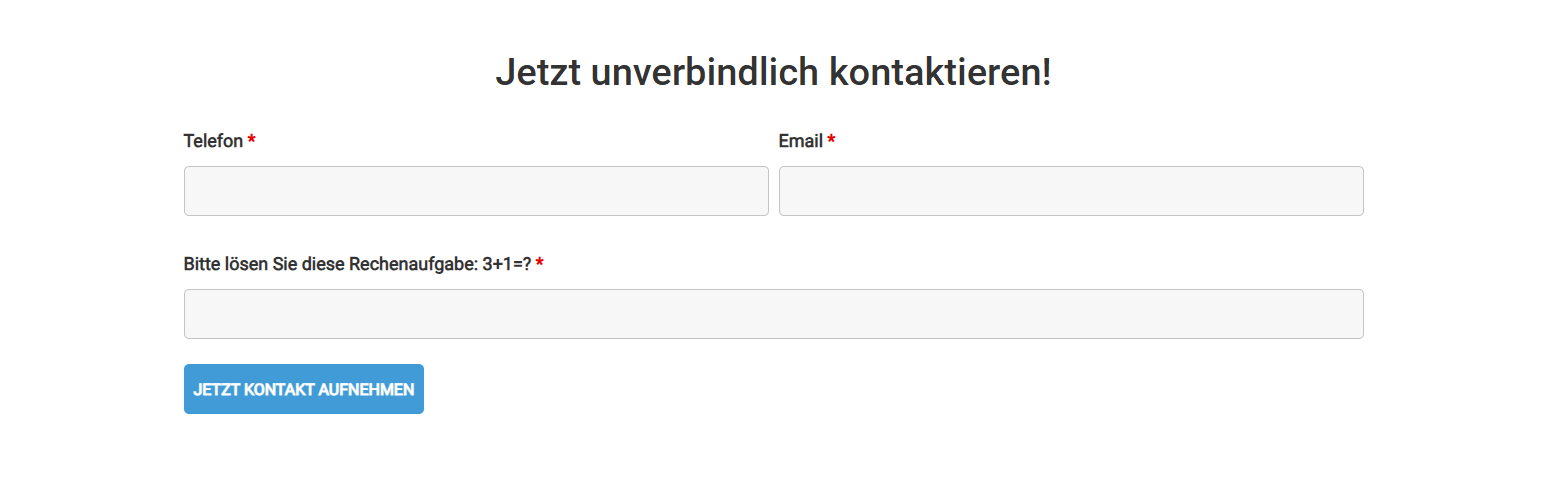
Task: Select the field for the 3+1 answer
Action: pyautogui.click(x=773, y=314)
